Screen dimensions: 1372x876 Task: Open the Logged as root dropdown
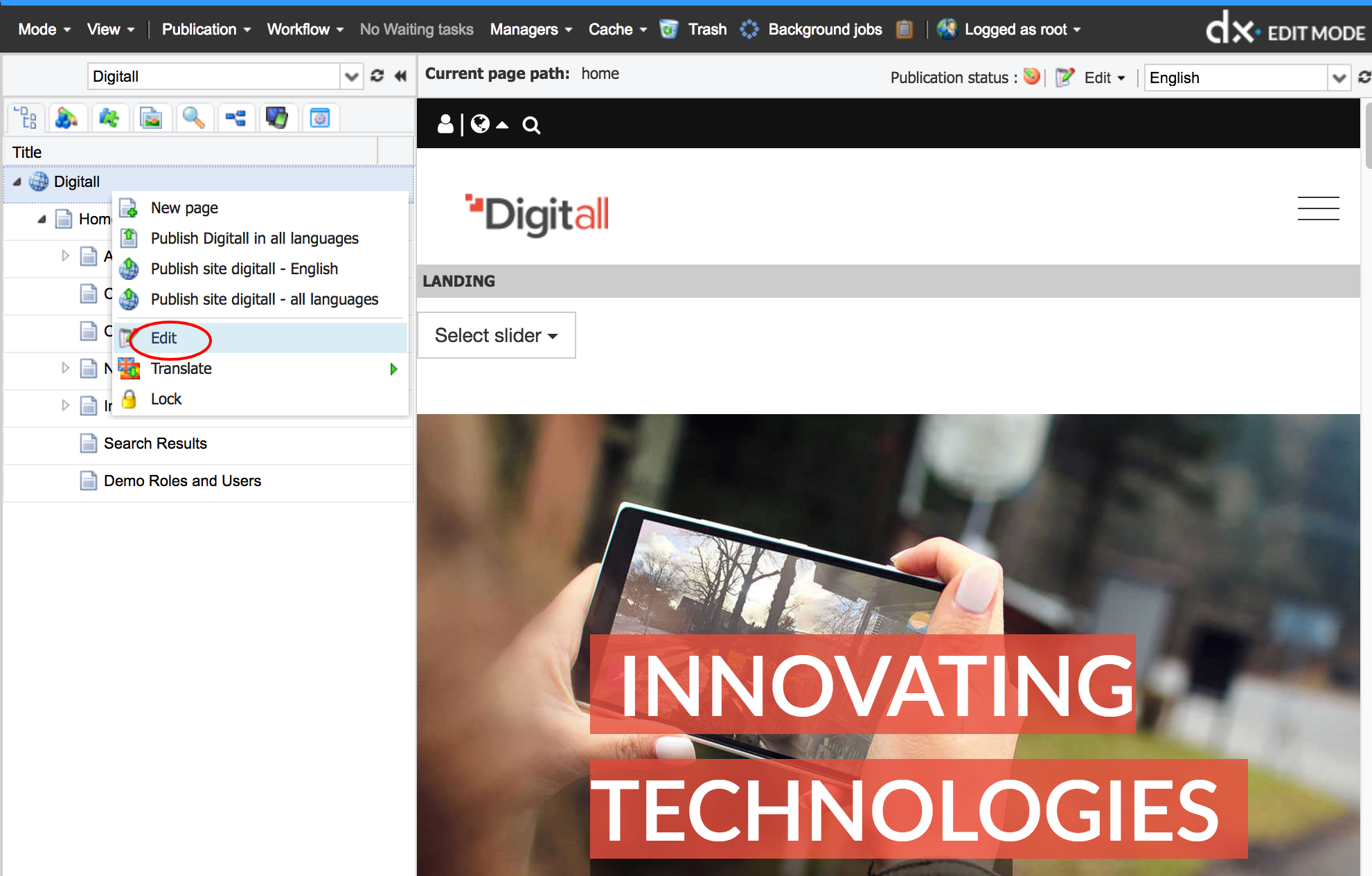coord(1022,29)
